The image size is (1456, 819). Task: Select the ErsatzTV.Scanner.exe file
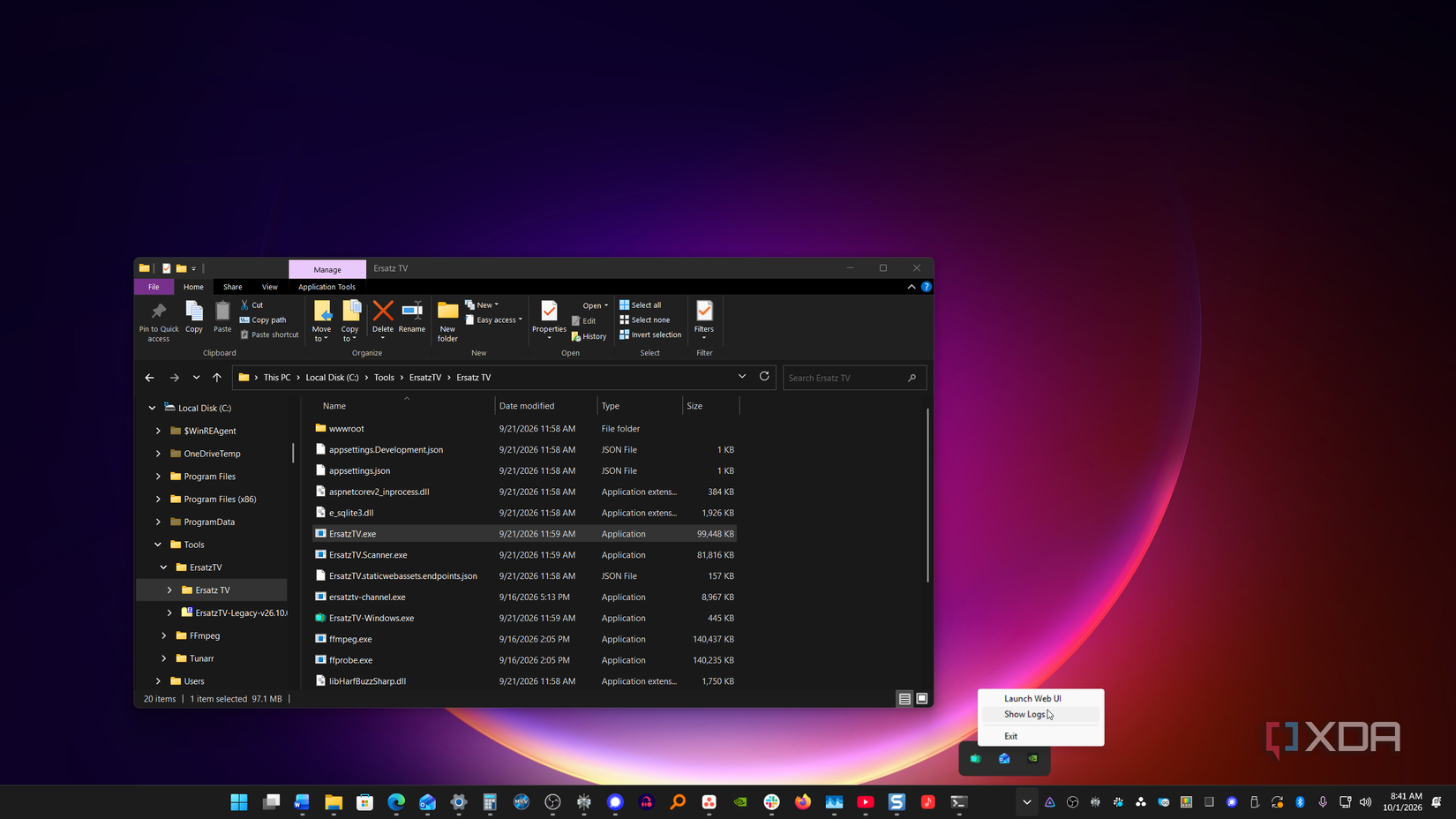tap(524, 555)
